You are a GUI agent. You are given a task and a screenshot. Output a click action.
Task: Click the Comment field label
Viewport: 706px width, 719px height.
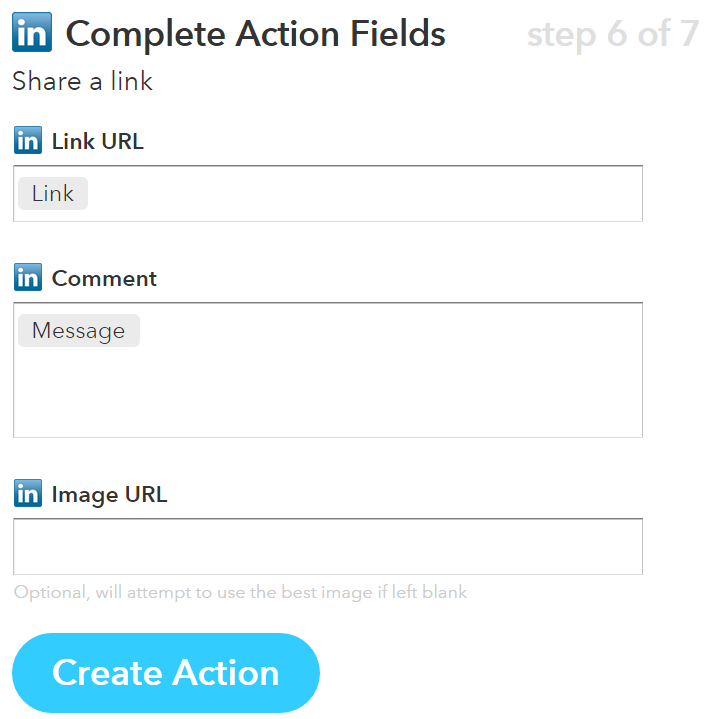(104, 278)
